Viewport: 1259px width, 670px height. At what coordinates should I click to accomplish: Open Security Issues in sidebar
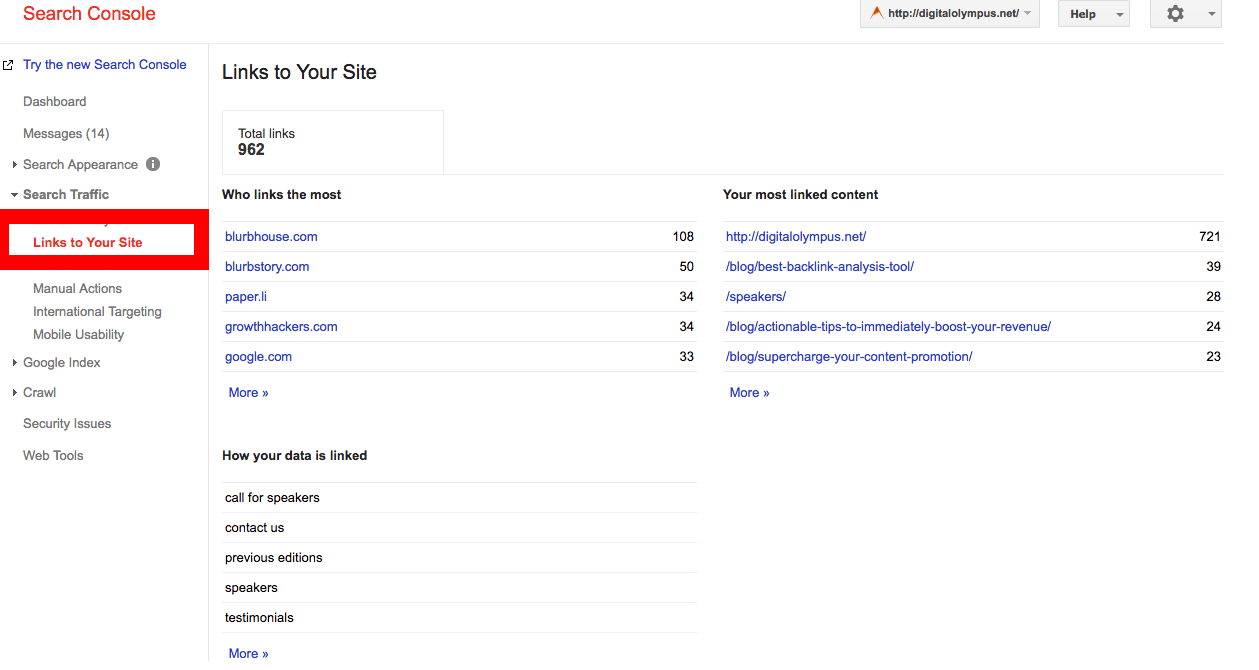(x=67, y=424)
